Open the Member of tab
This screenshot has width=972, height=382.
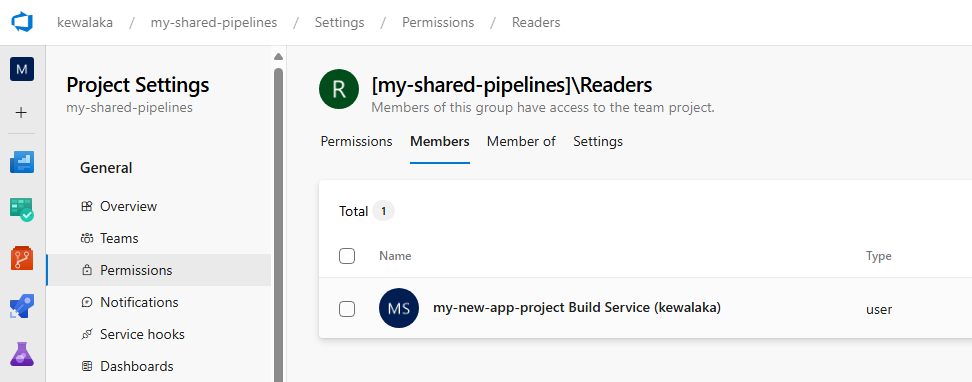point(521,141)
